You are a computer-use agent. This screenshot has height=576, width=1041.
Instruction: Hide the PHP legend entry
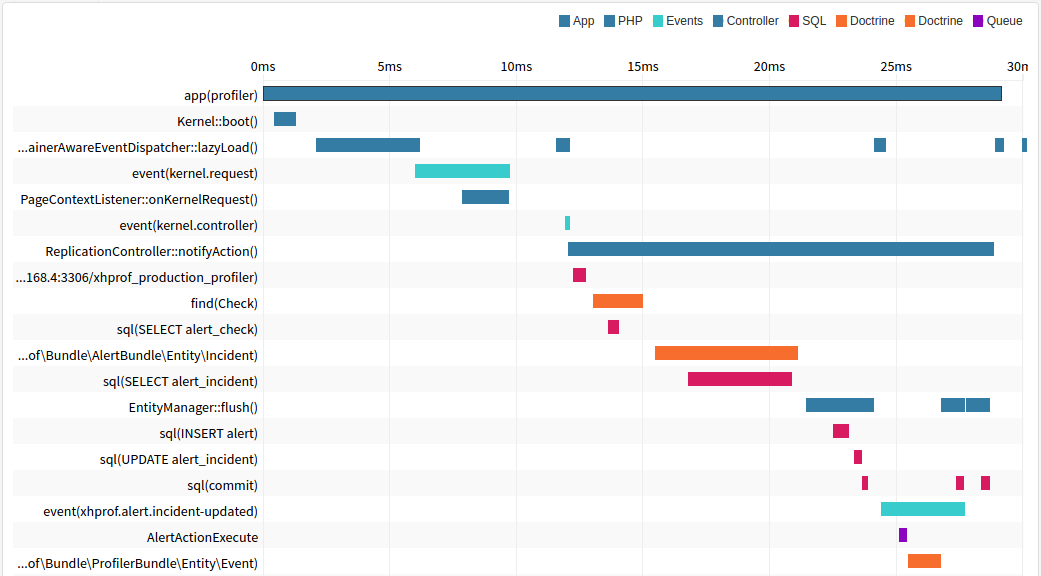623,21
